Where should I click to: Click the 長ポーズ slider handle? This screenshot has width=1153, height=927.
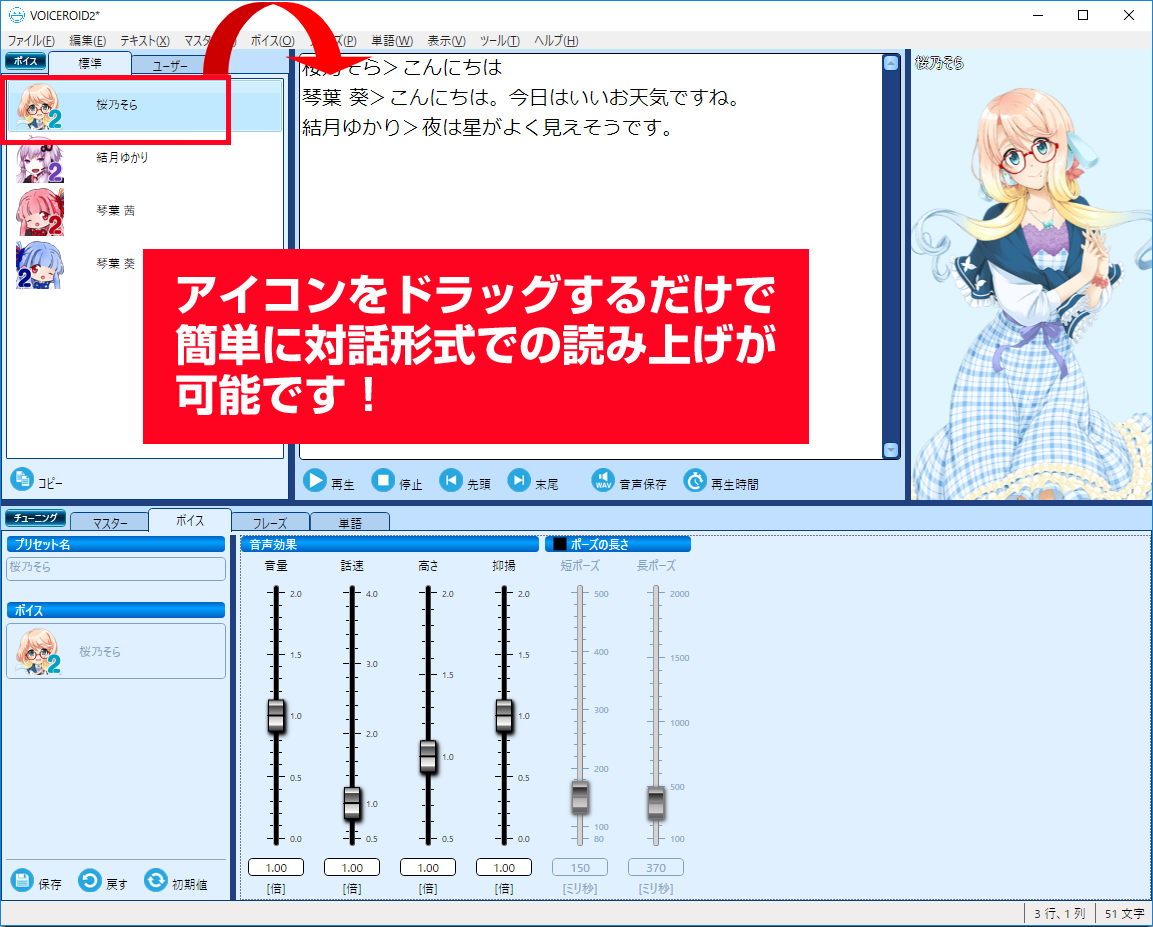(656, 802)
